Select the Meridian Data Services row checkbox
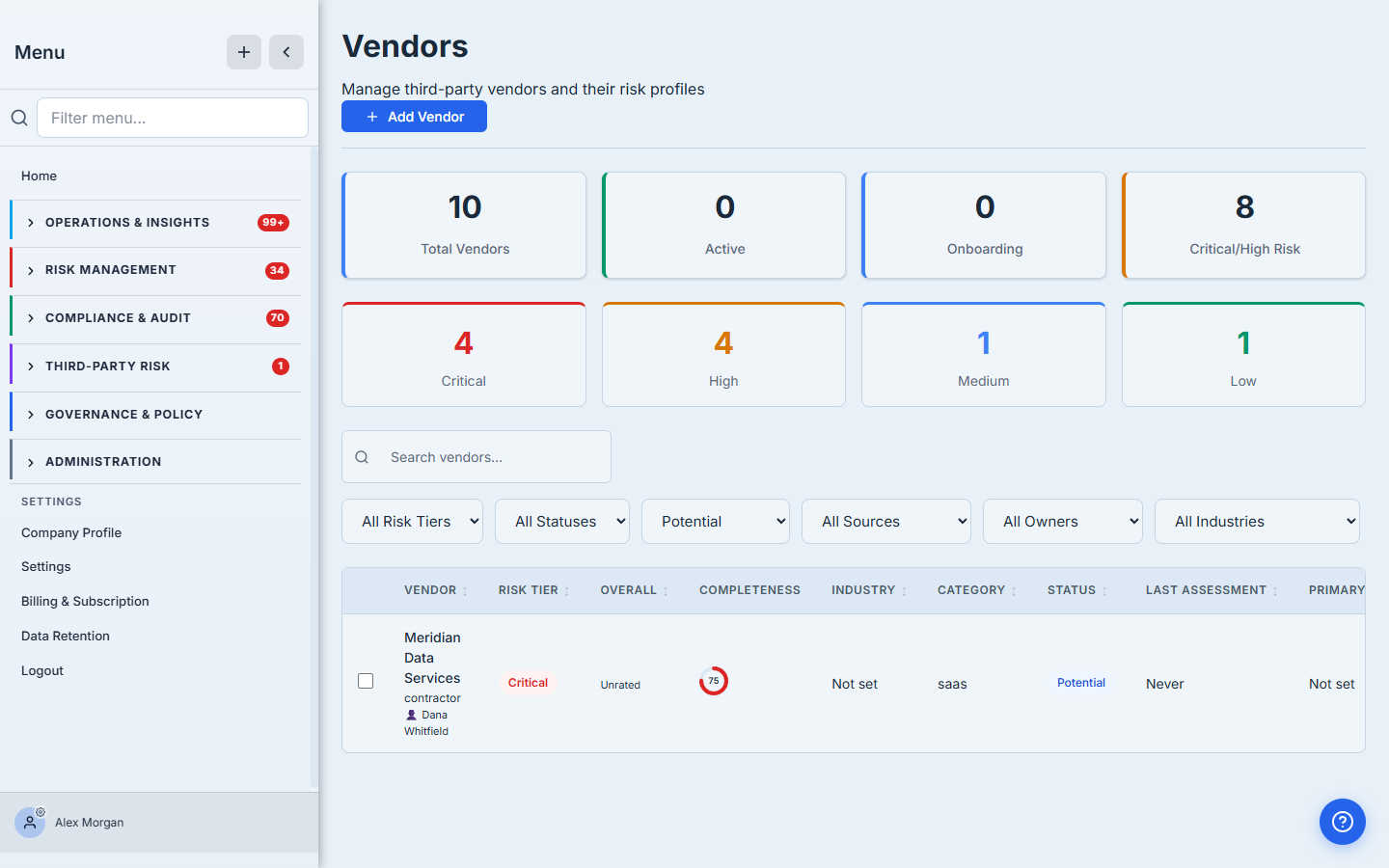Viewport: 1389px width, 868px height. [366, 681]
